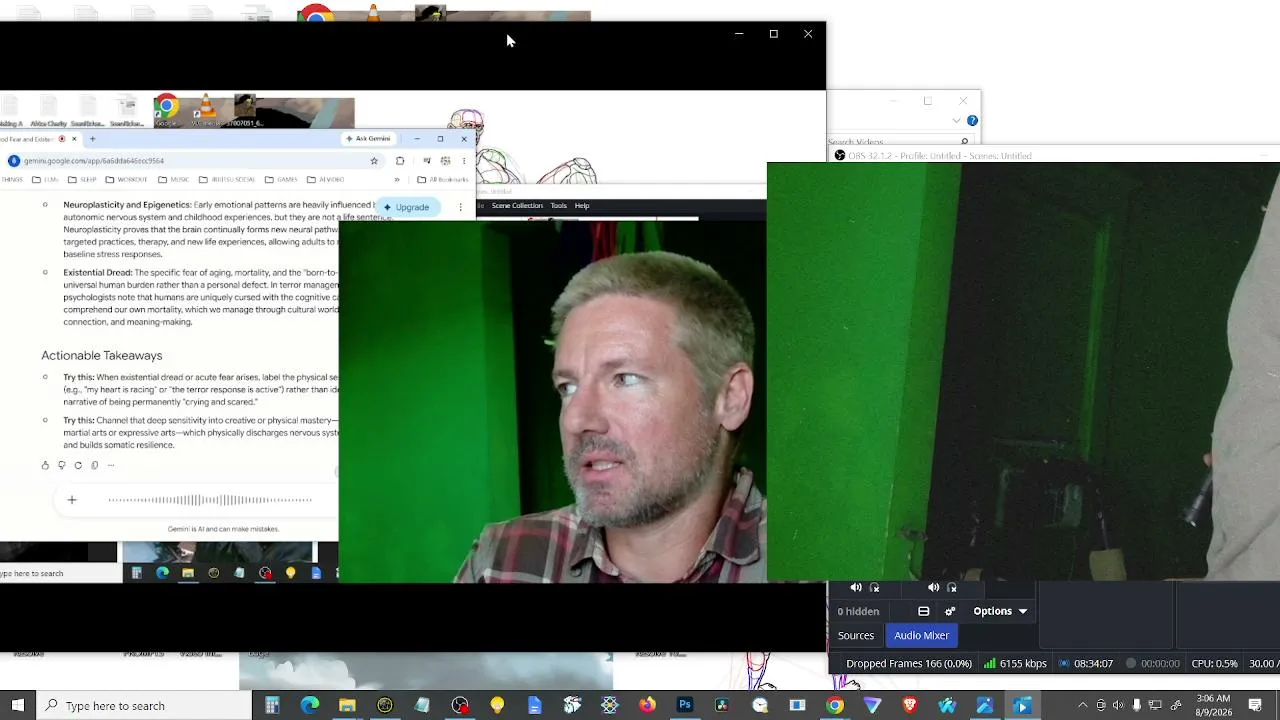Click the blue help question mark icon
The height and width of the screenshot is (720, 1280).
click(x=972, y=121)
